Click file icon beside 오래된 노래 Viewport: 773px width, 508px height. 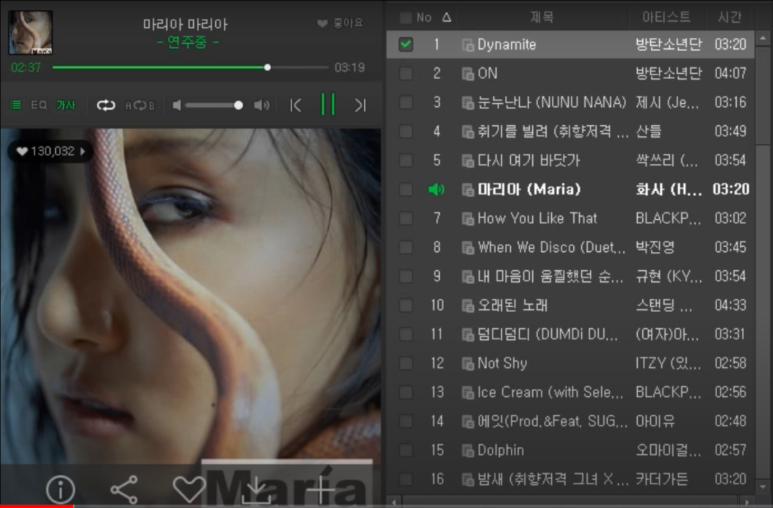coord(468,306)
